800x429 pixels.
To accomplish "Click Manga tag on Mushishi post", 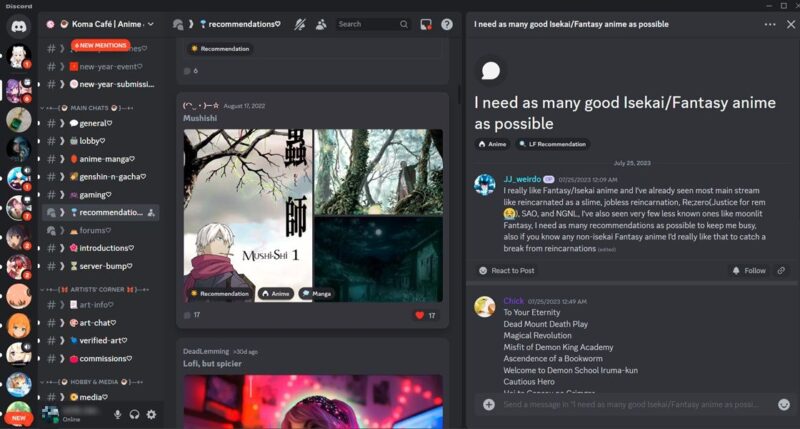I will coord(317,293).
